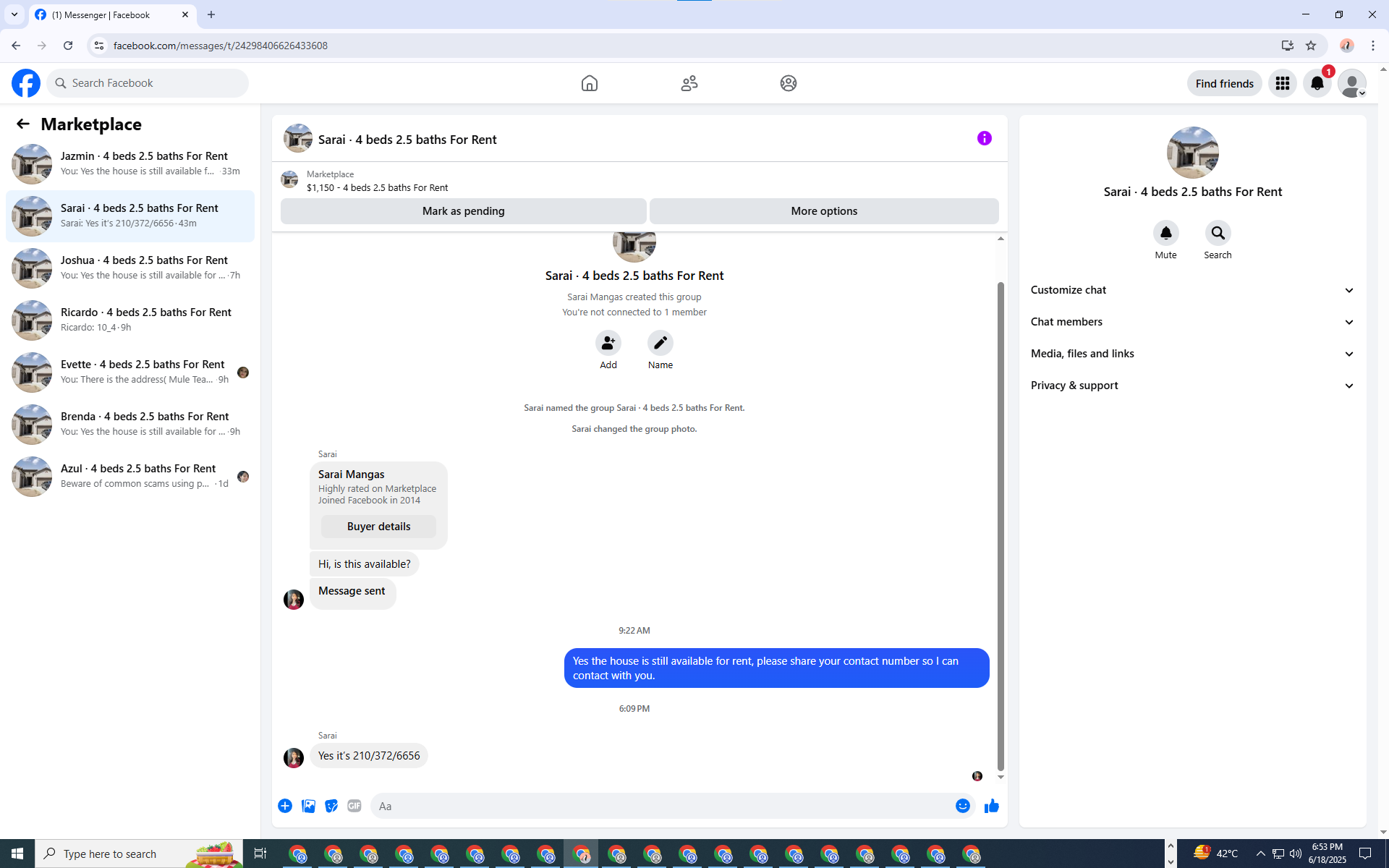
Task: Choose a GIF icon
Action: 354,806
